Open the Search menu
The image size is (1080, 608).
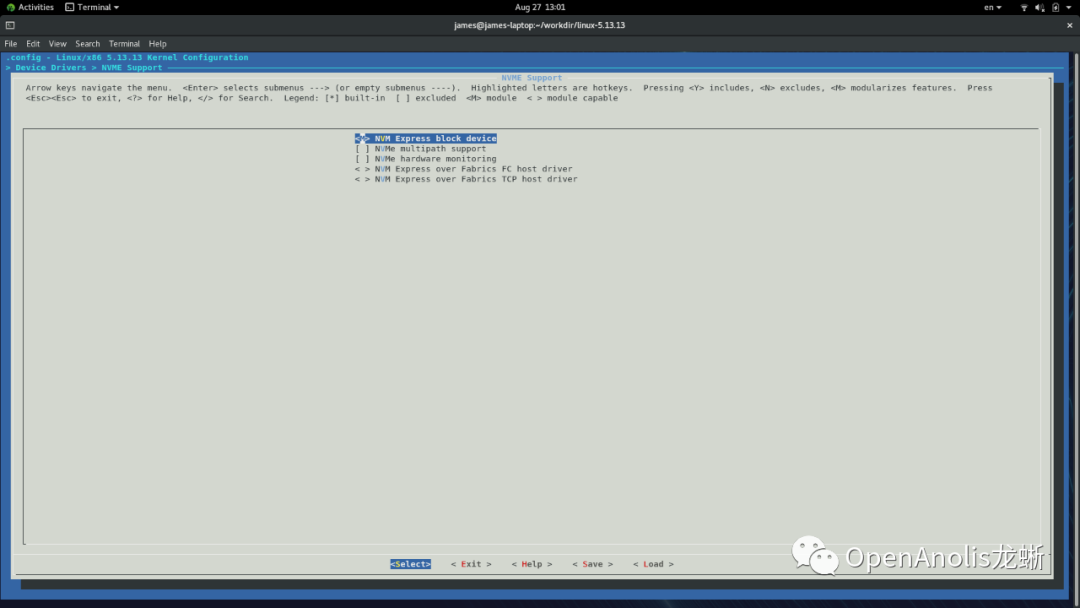point(87,43)
